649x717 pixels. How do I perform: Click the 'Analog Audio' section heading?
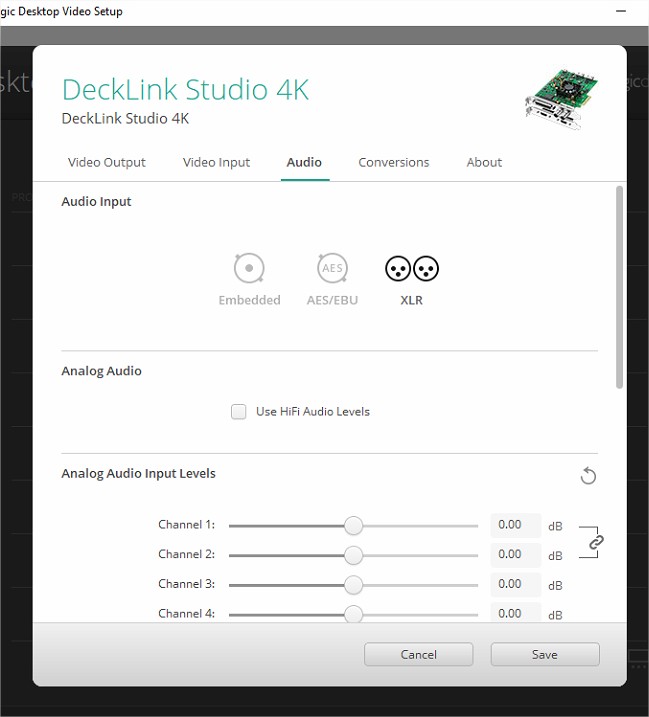pos(101,371)
